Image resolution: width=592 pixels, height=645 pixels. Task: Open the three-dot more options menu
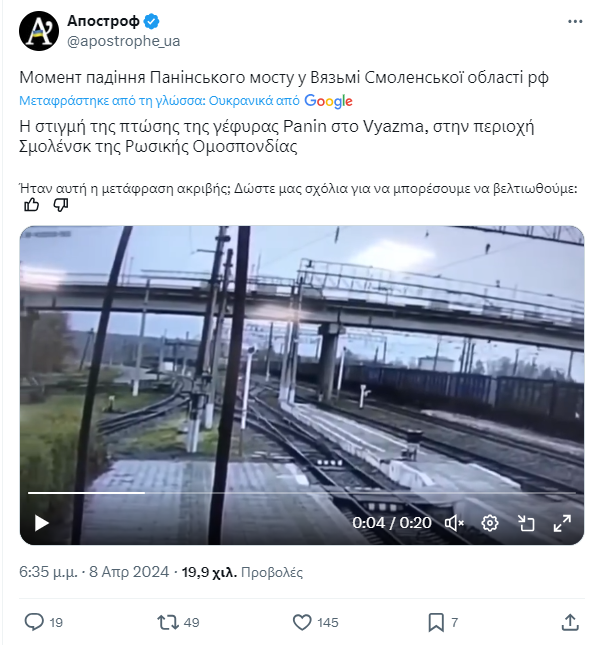[575, 21]
